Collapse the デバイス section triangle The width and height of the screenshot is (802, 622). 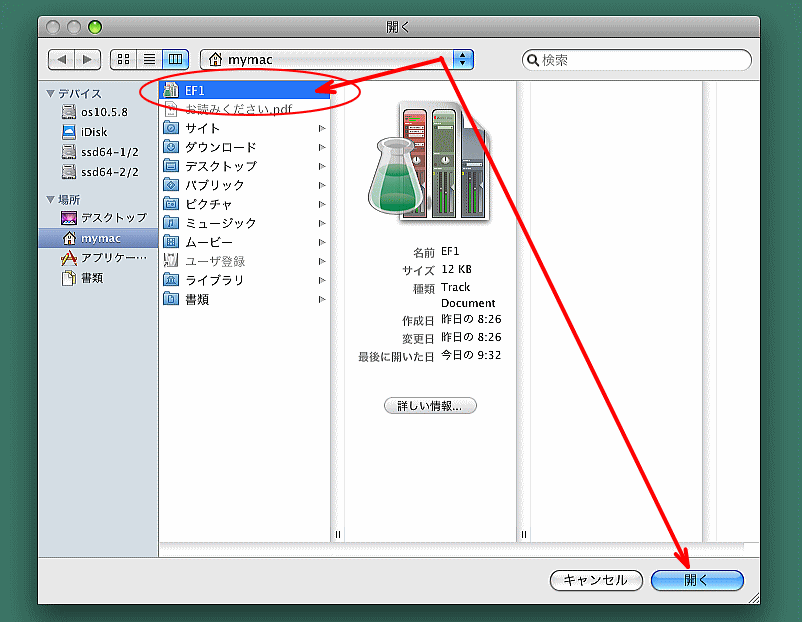click(x=50, y=94)
